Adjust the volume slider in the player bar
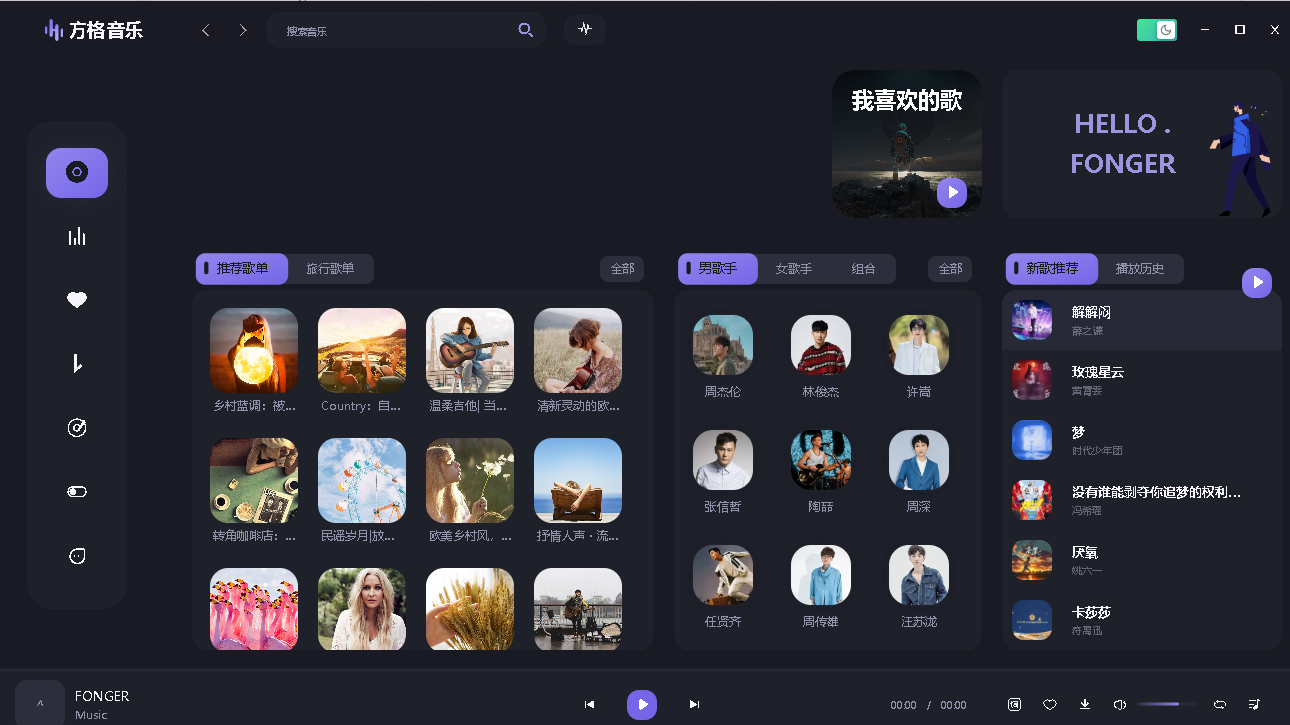 tap(1165, 704)
